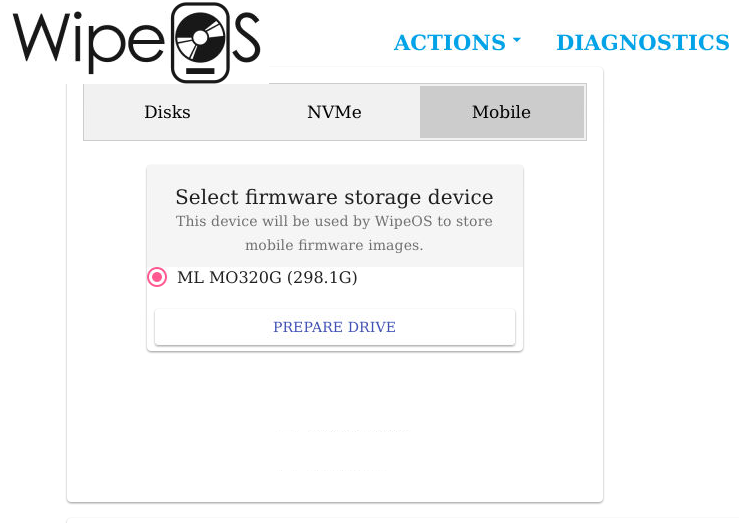
Task: Click the 'This device will be used' subtitle line
Action: point(334,221)
